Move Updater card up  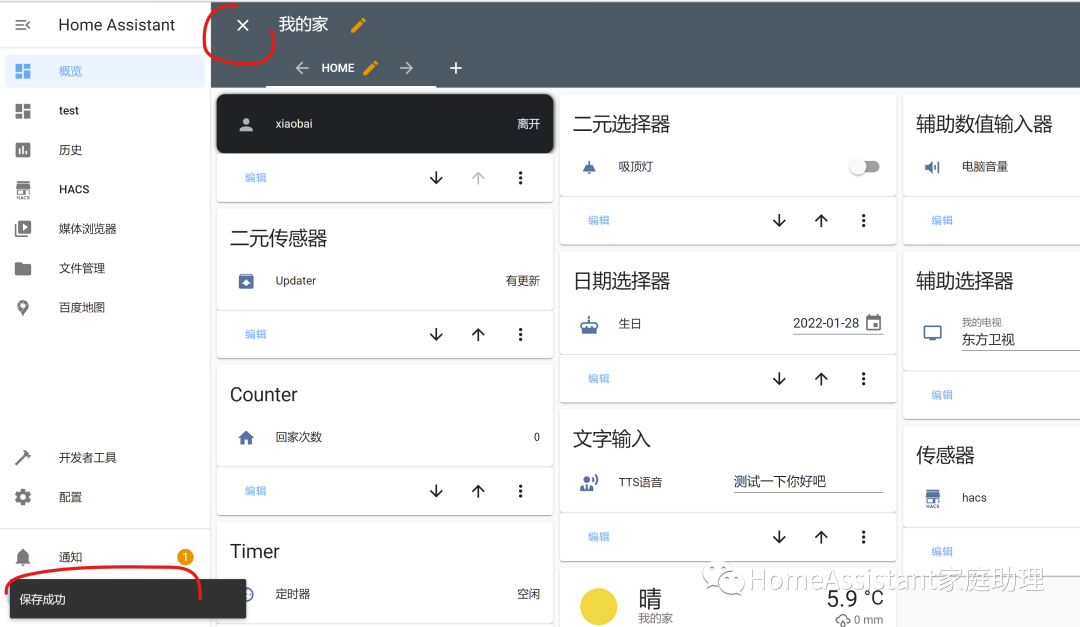pos(478,335)
